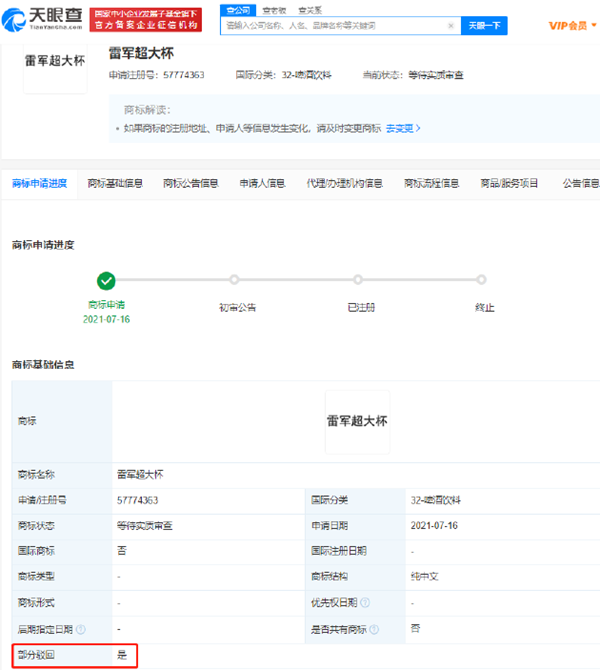
Task: Click the 雷军超大杯 trademark thumbnail at top
Action: click(x=55, y=61)
